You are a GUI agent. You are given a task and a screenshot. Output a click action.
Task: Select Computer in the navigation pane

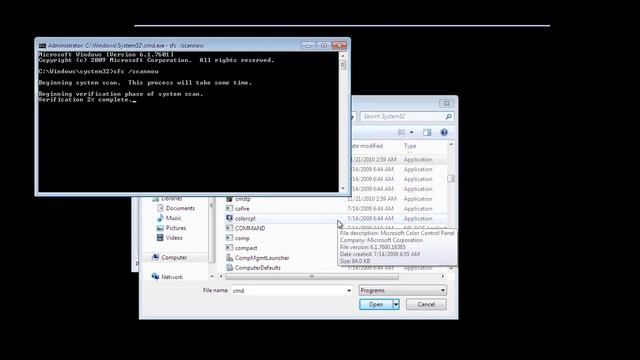(174, 258)
